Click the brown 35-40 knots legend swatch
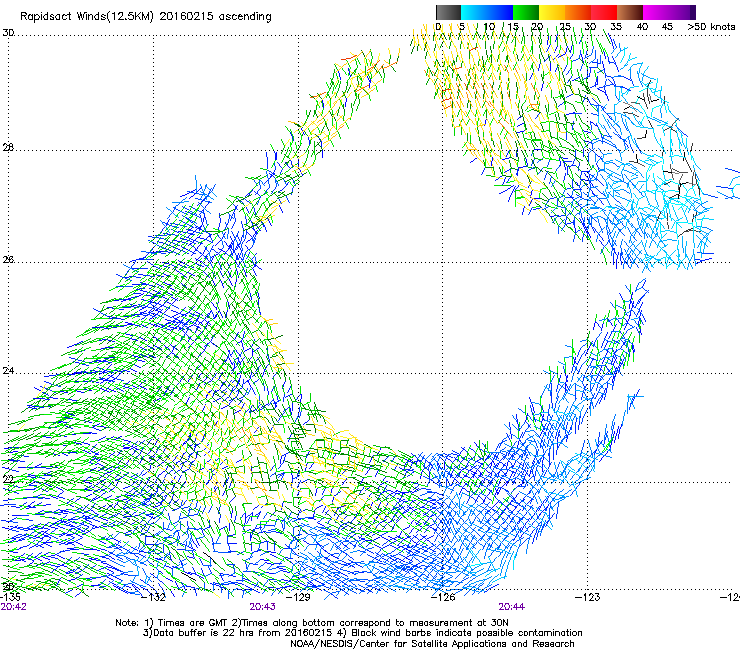This screenshot has width=740, height=650. coord(630,12)
